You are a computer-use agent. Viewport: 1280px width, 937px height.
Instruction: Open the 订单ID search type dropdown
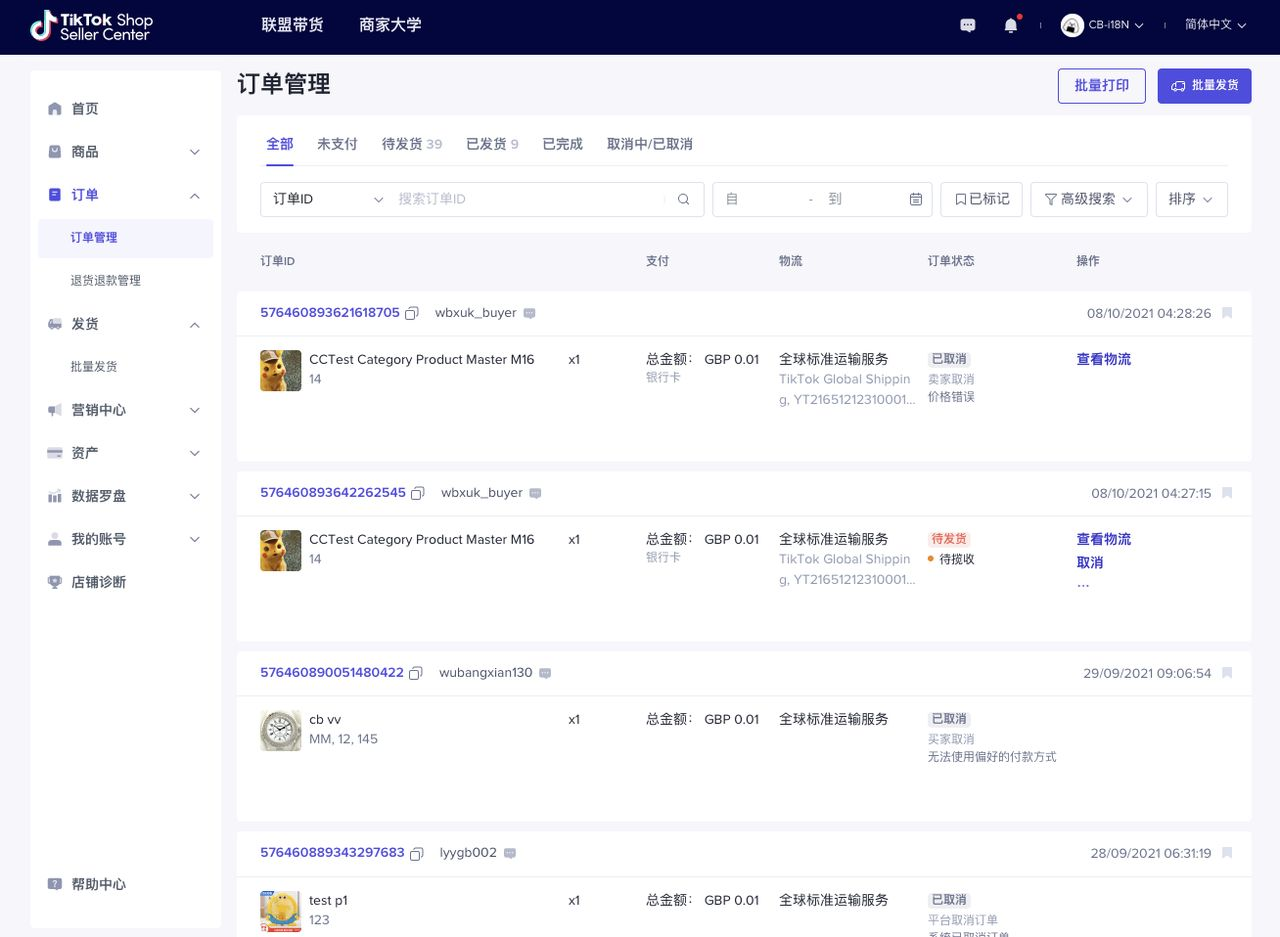point(327,199)
